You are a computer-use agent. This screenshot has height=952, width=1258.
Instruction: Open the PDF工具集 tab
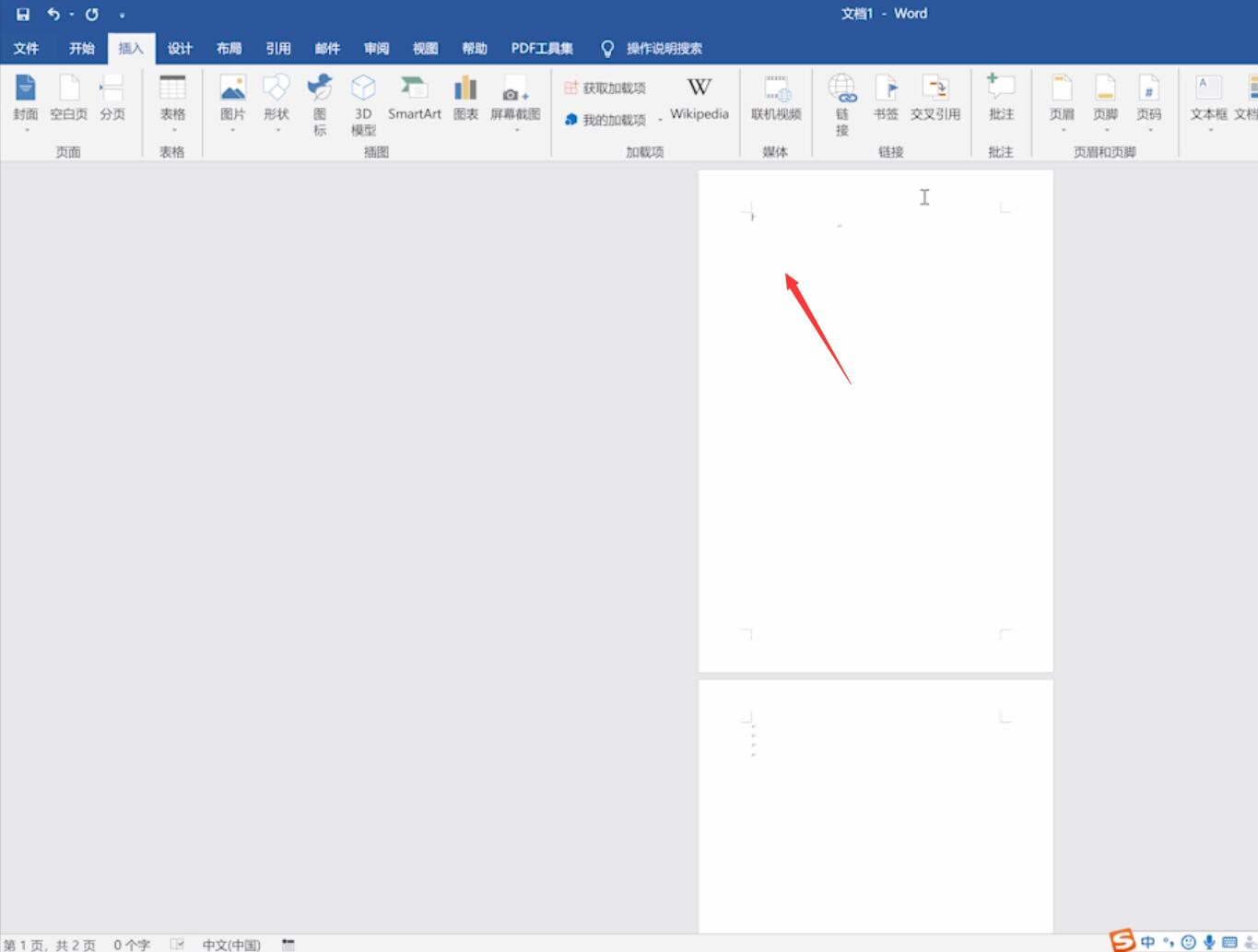(542, 48)
